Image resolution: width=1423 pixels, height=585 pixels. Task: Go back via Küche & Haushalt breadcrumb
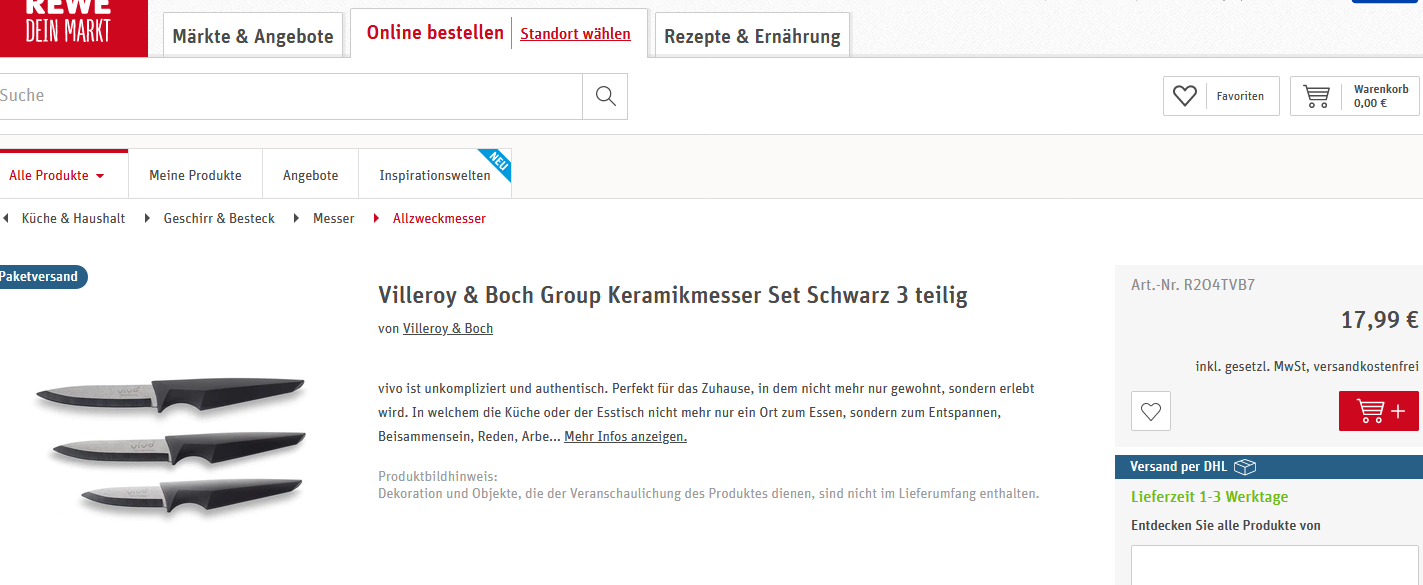pos(73,218)
